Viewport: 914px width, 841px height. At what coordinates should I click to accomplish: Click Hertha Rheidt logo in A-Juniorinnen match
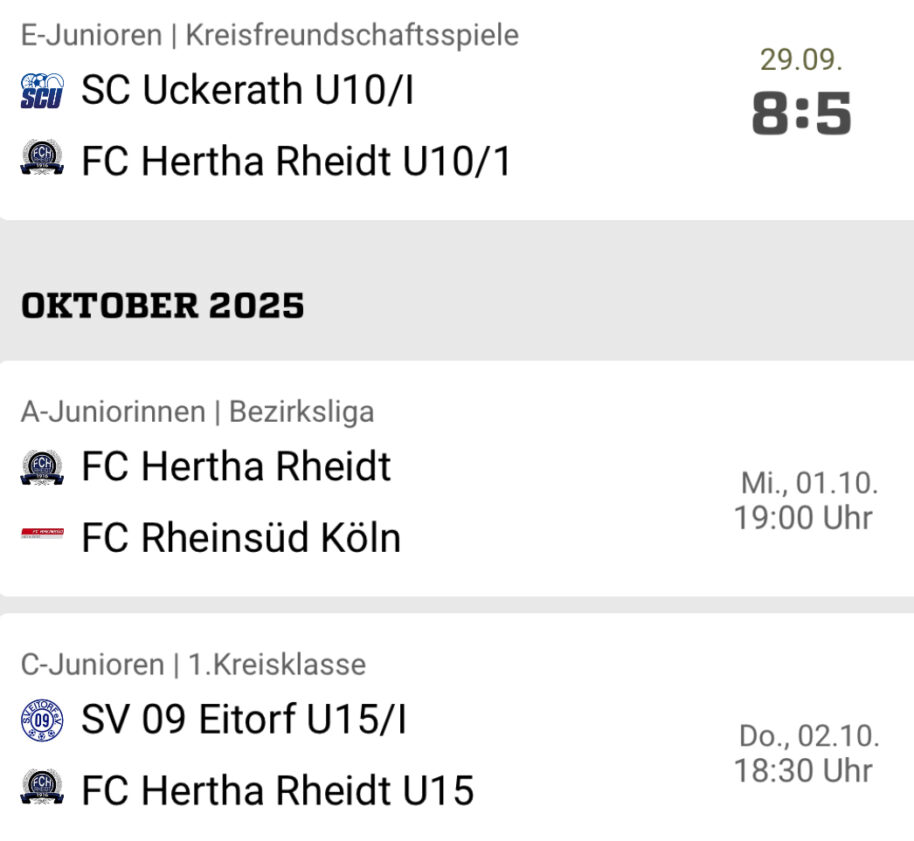41,467
